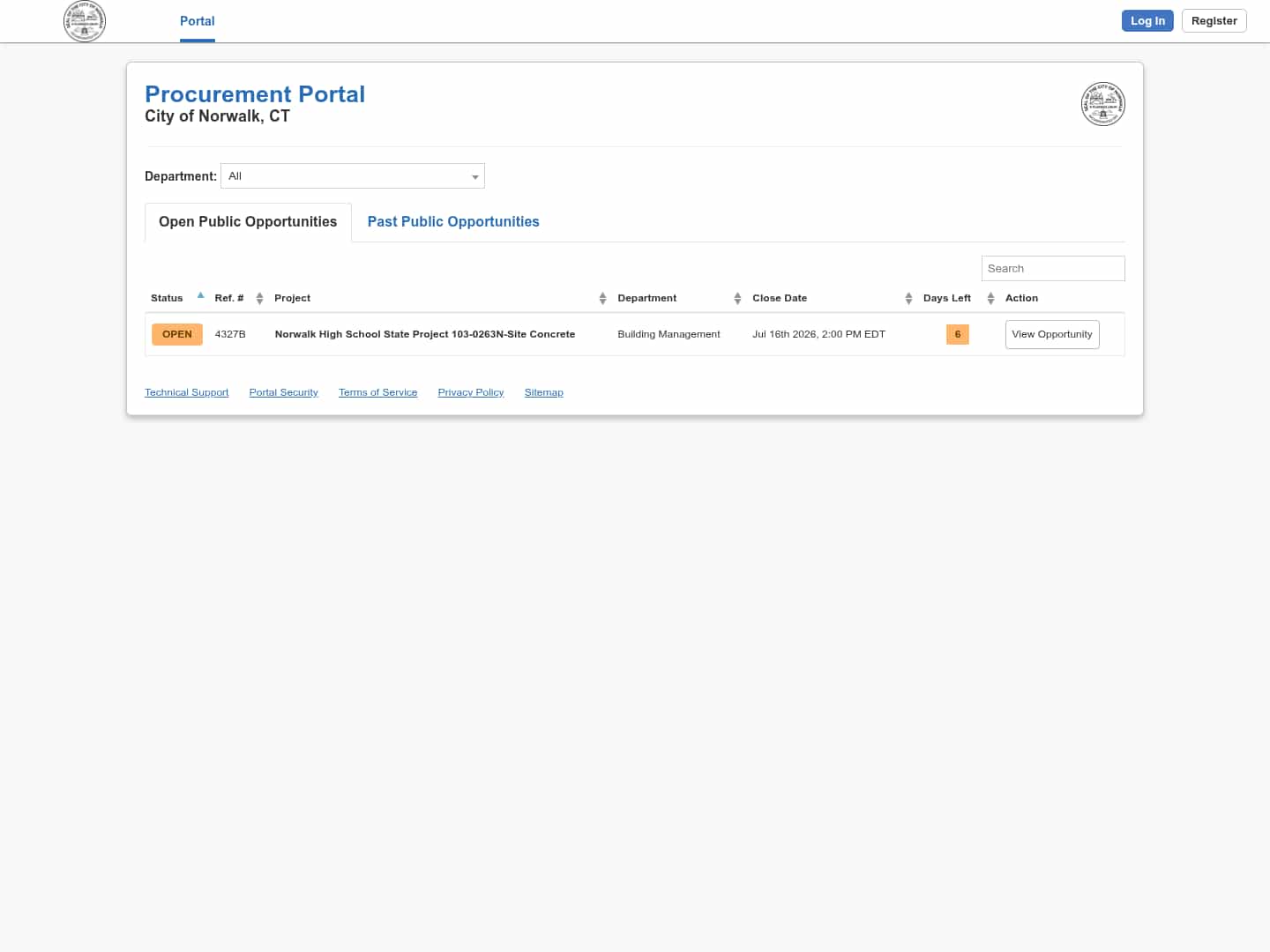
Task: Click View Opportunity for project 4327B
Action: point(1052,334)
